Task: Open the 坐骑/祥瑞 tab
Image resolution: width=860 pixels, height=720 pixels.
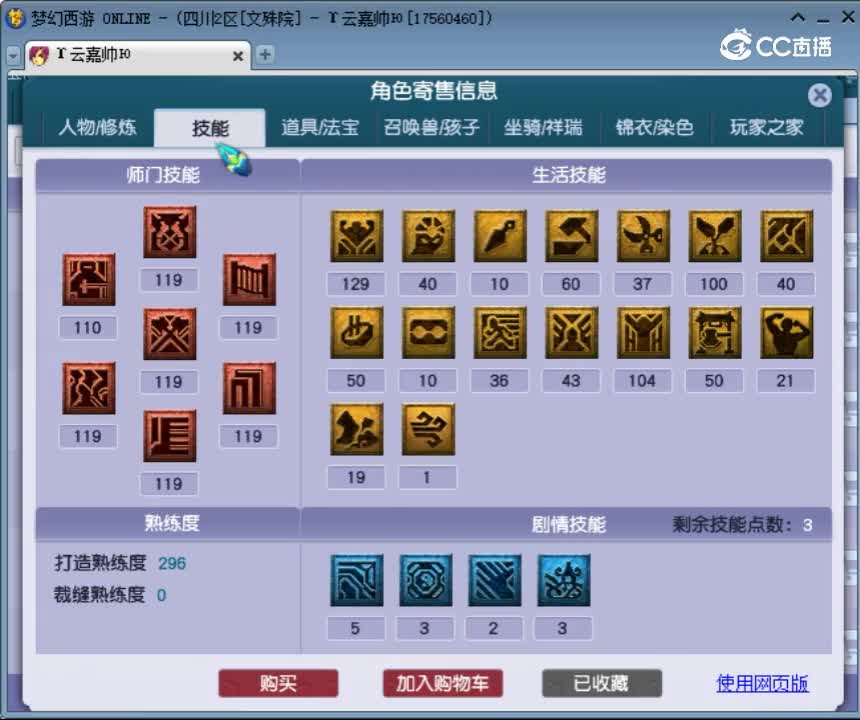Action: click(x=543, y=128)
